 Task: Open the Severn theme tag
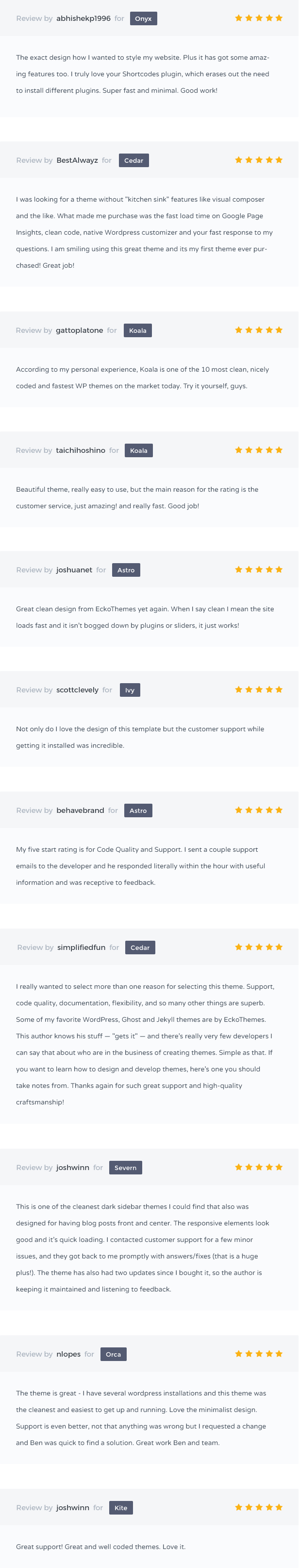click(126, 1168)
